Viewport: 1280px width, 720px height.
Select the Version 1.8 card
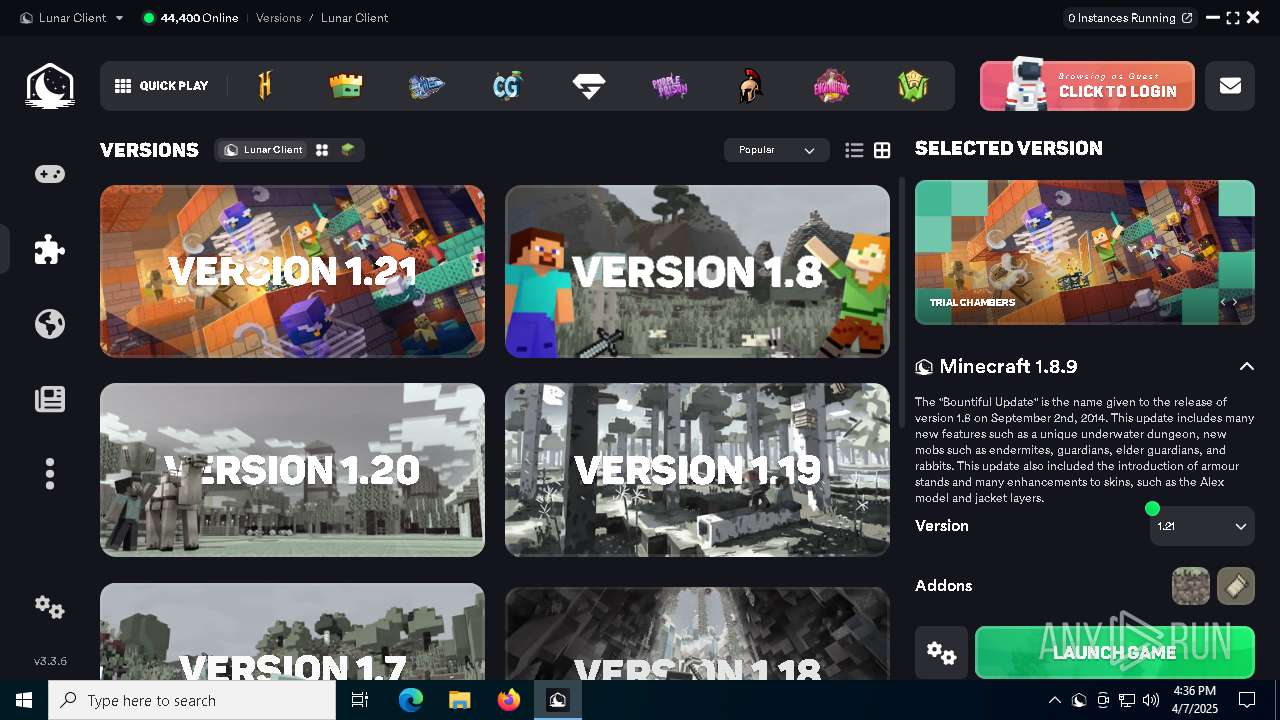tap(697, 271)
